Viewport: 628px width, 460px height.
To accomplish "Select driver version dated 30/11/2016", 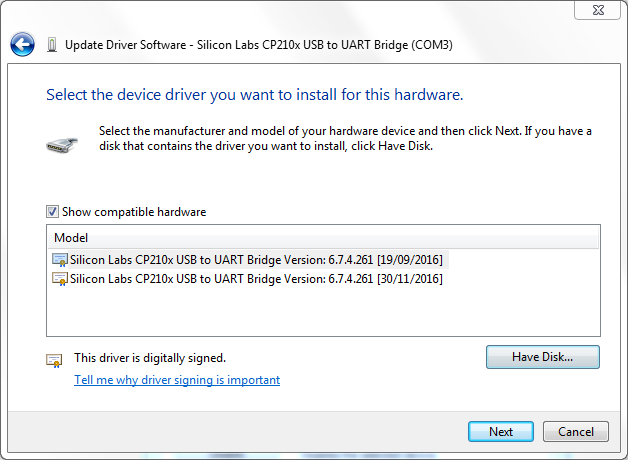I will click(256, 279).
